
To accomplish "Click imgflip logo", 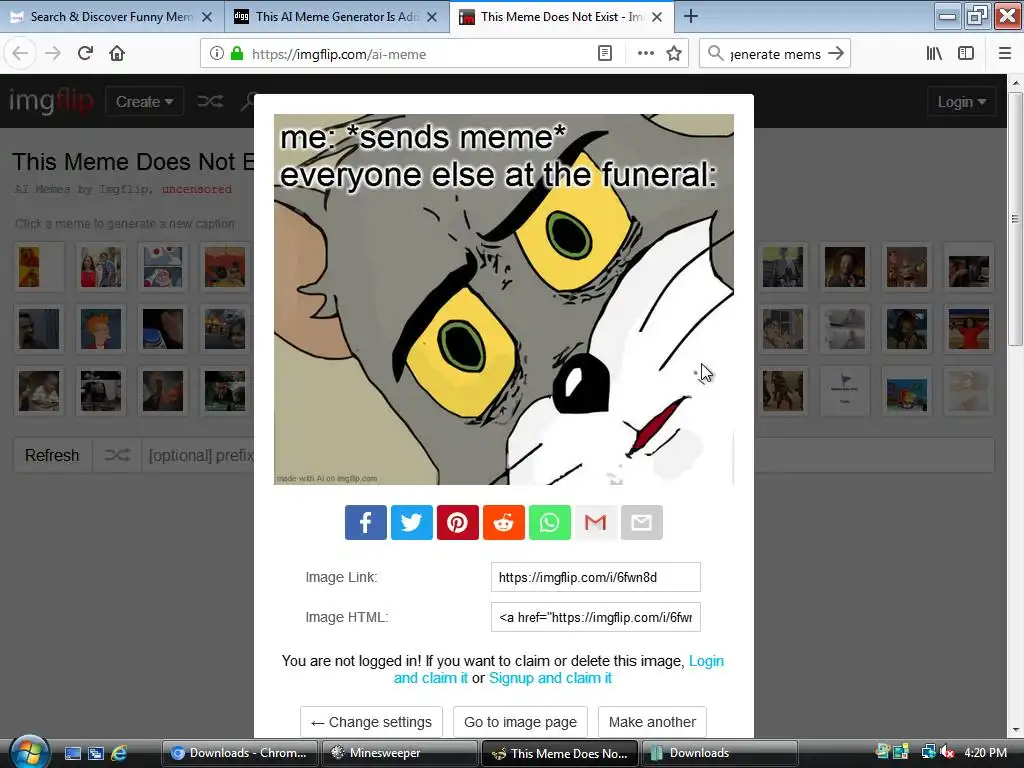I will pyautogui.click(x=51, y=101).
